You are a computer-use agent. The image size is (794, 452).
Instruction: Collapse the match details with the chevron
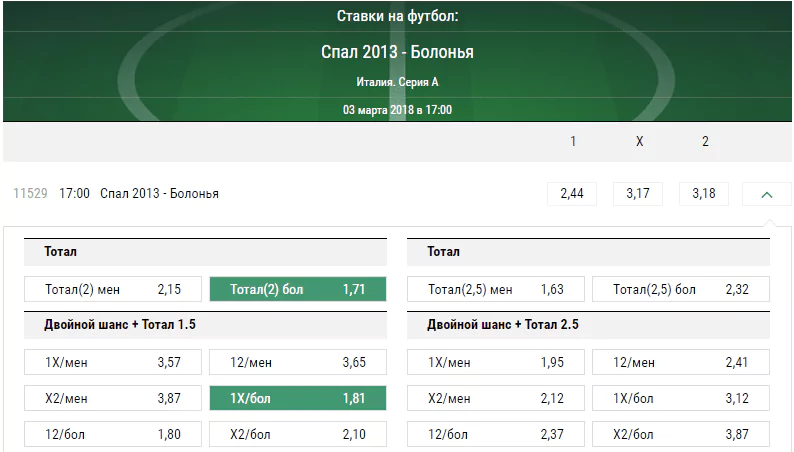(767, 194)
